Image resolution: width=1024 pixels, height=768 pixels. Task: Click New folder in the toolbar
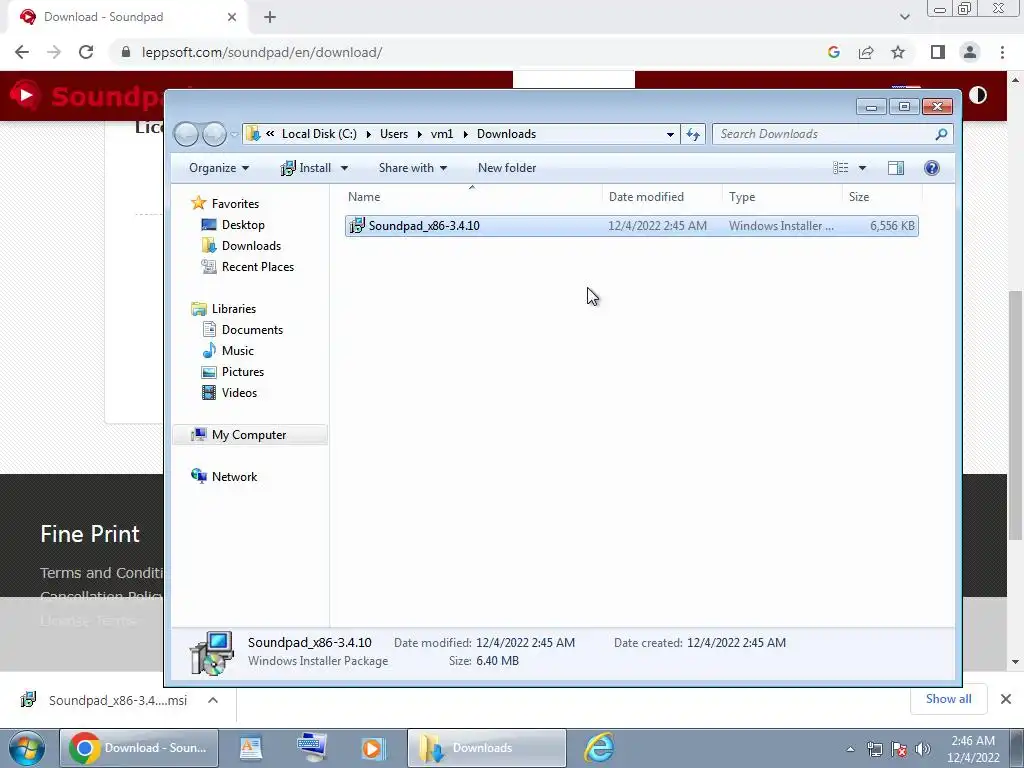tap(507, 168)
